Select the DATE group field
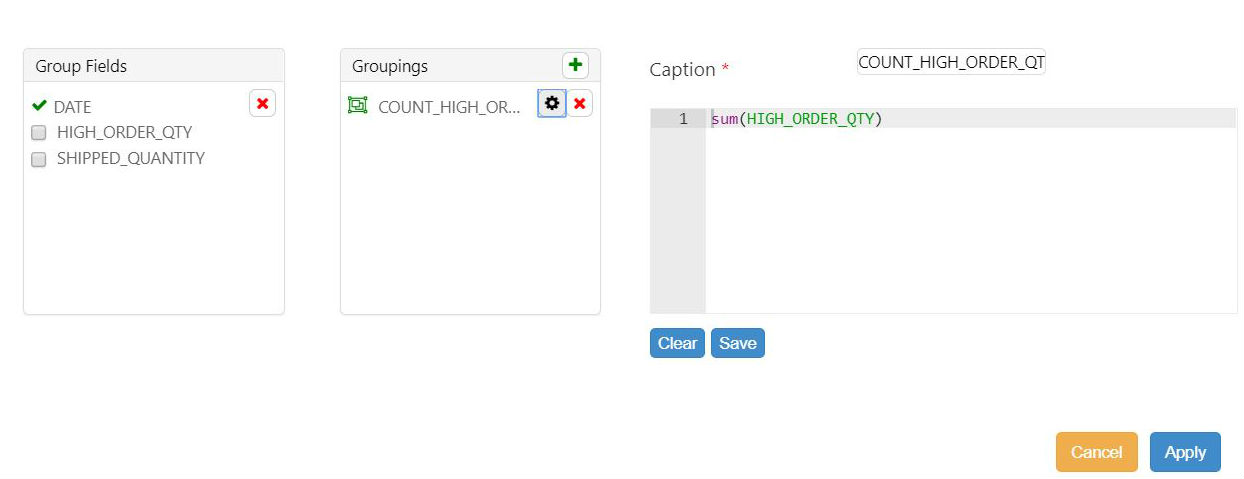This screenshot has width=1244, height=479. click(73, 107)
